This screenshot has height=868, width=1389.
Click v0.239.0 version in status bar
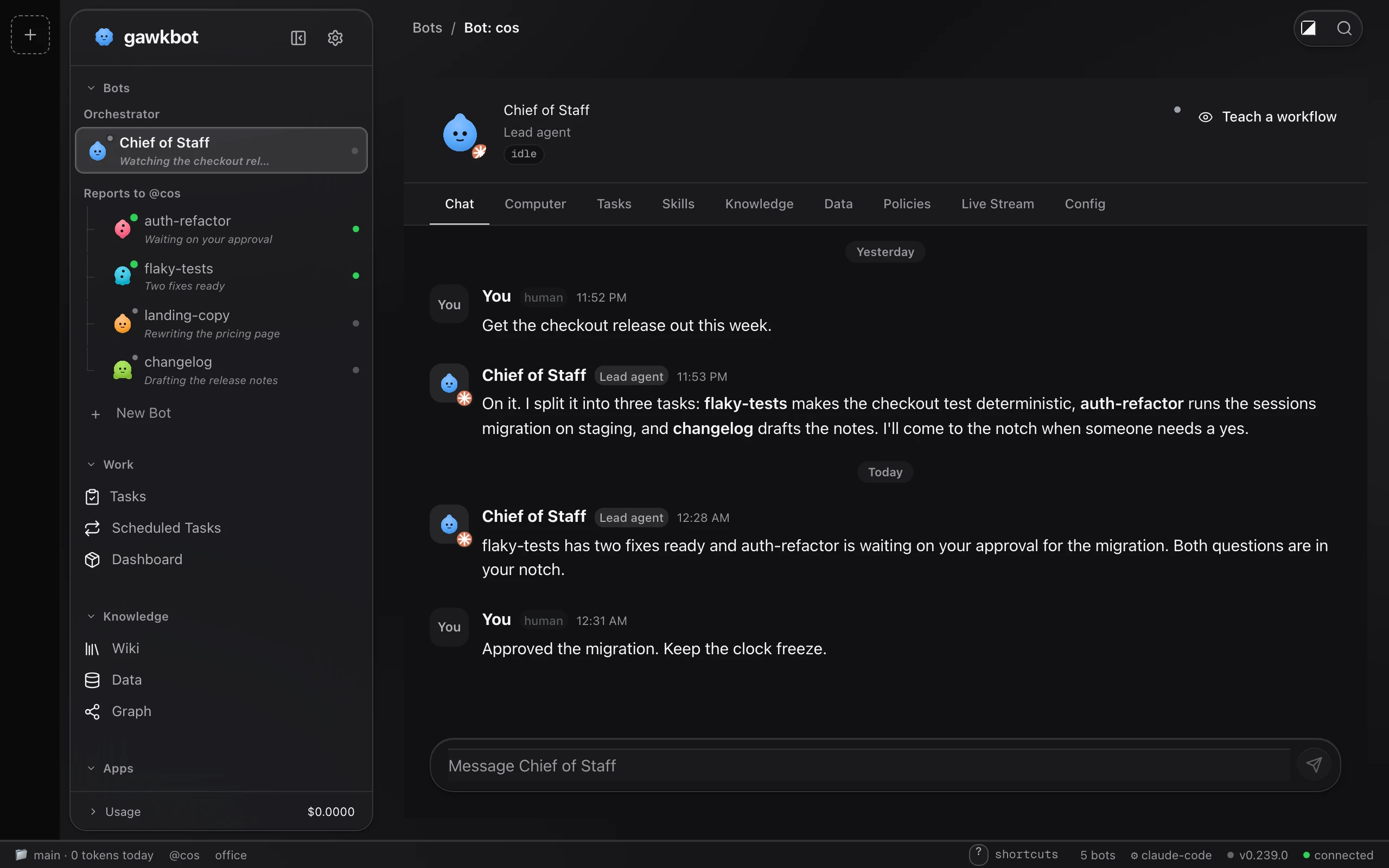click(1258, 855)
